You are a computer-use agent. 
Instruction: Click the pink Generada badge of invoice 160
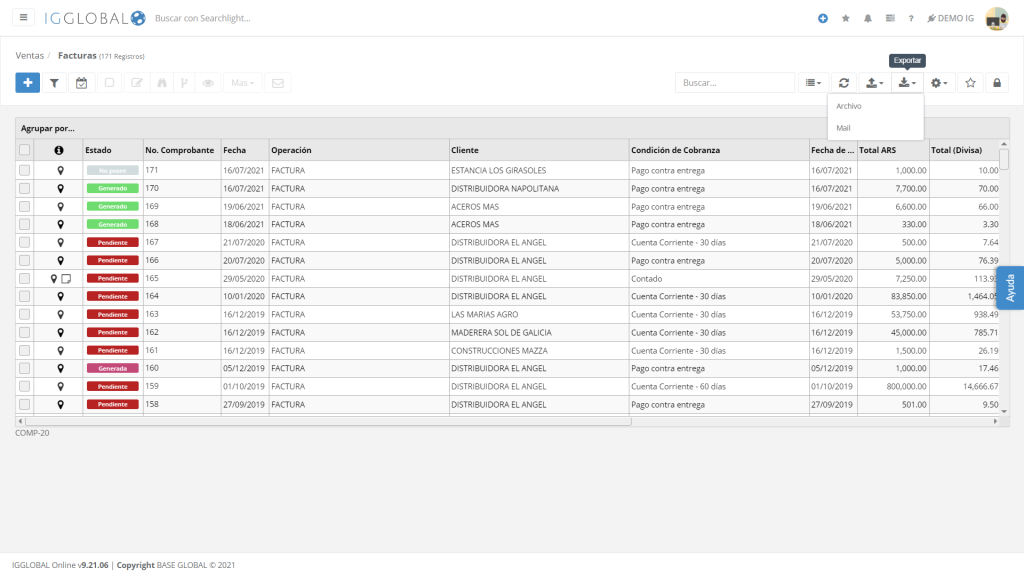coord(112,368)
